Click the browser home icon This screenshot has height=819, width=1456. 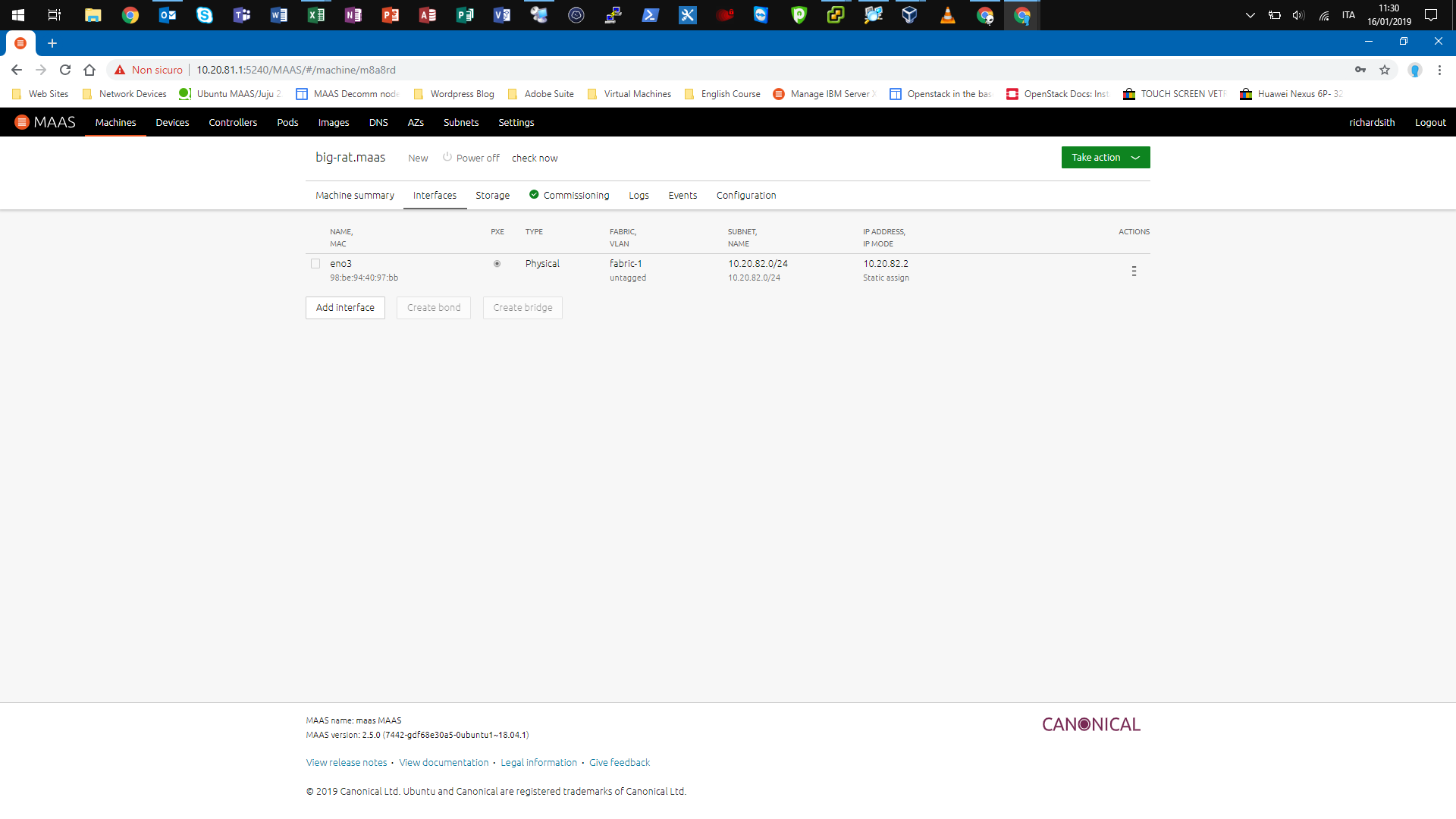coord(89,70)
